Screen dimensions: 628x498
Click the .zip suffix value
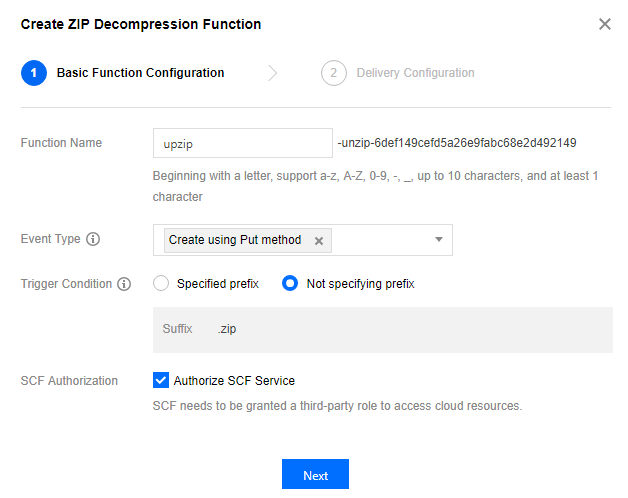[x=227, y=329]
